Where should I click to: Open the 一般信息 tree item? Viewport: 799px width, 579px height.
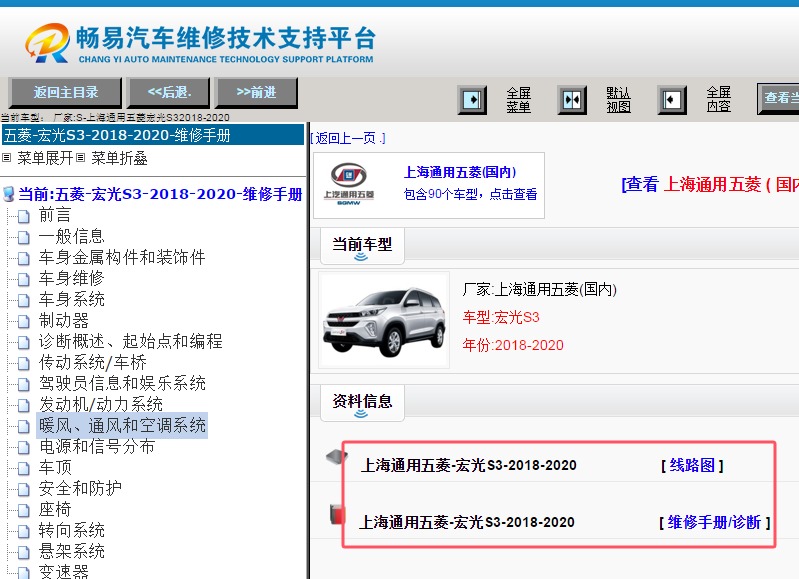[72, 236]
